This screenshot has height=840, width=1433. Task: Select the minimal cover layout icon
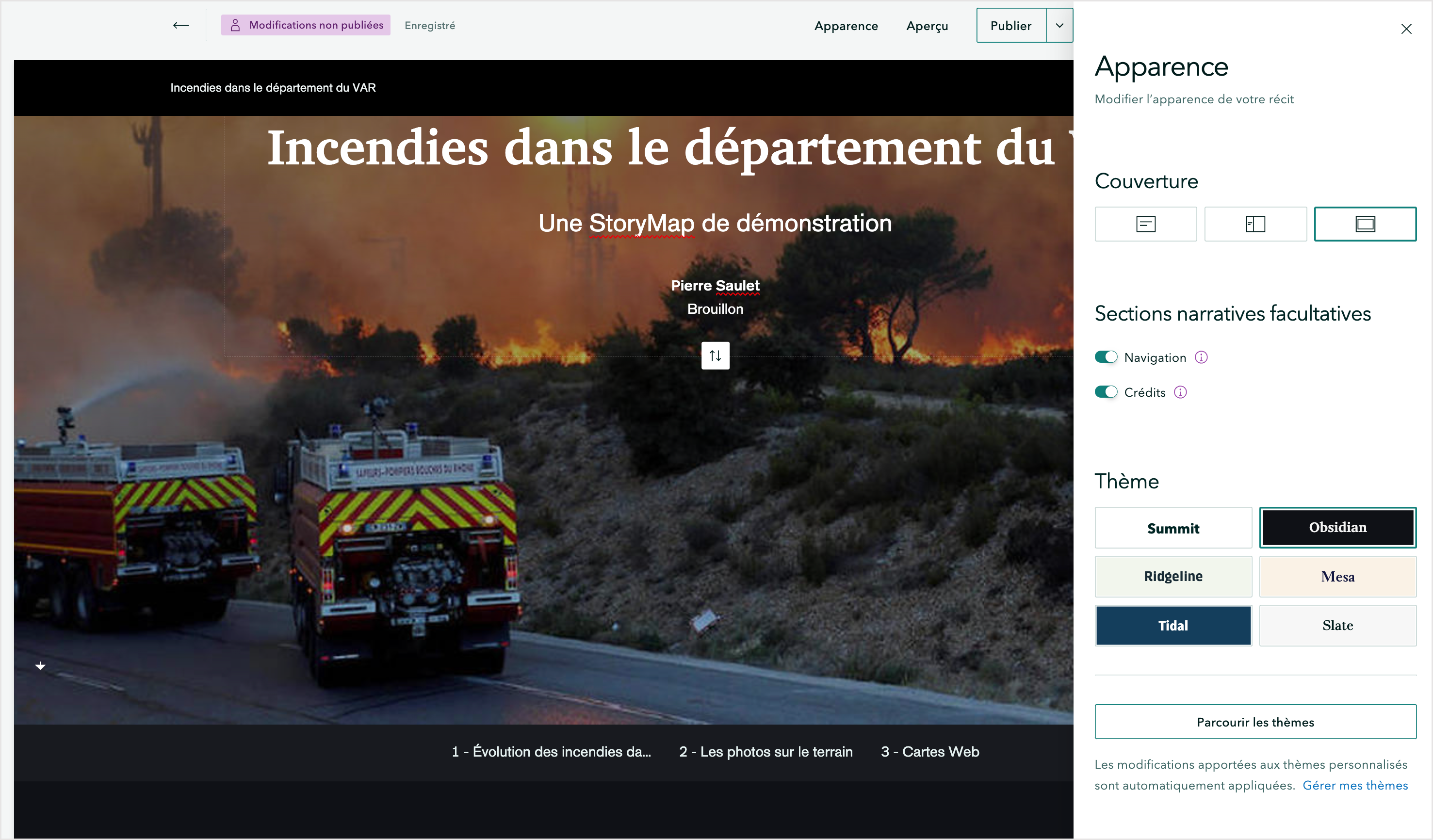1145,224
